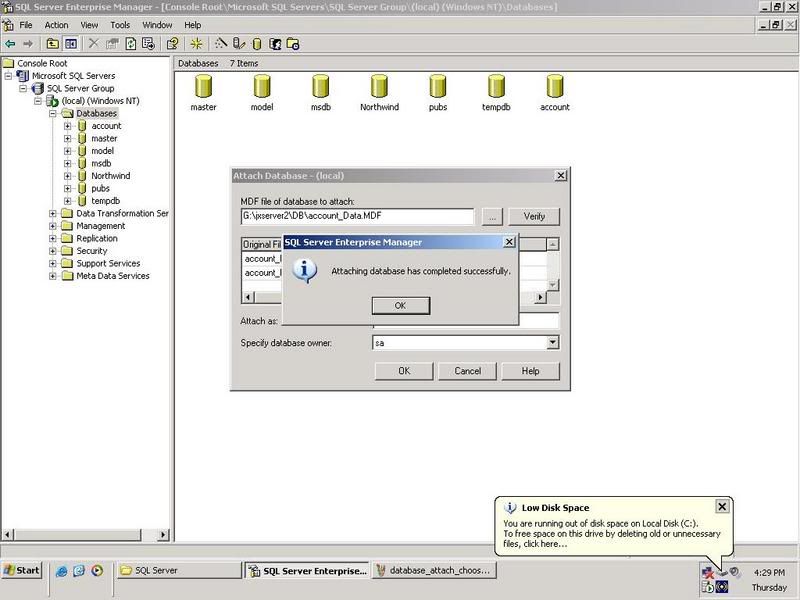Open Internet Explorer from quick launch
This screenshot has width=800, height=600.
click(61, 571)
